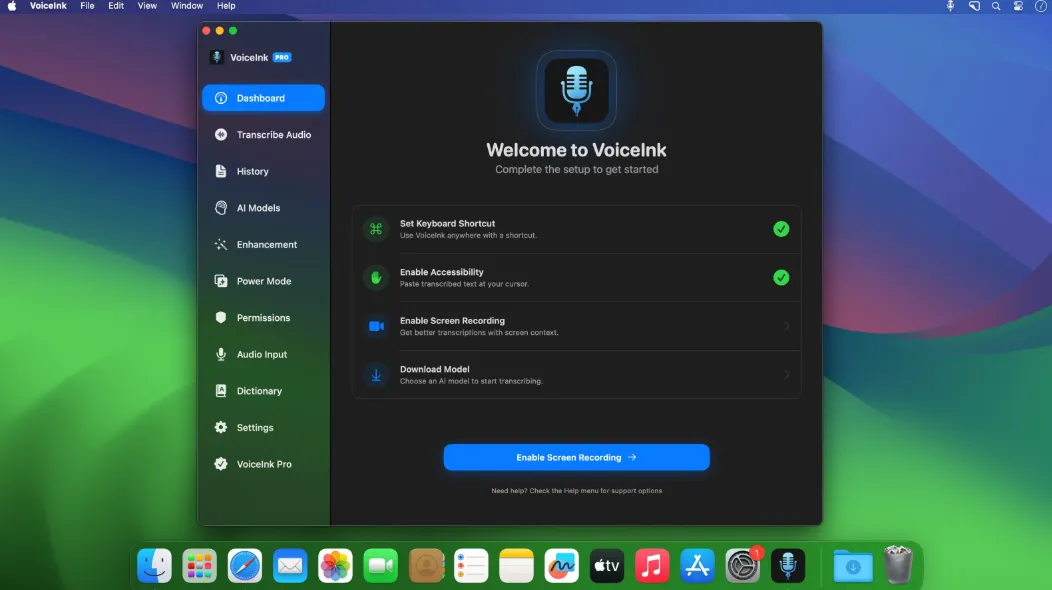Click green checkmark for Enable Accessibility
The height and width of the screenshot is (590, 1052).
781,277
